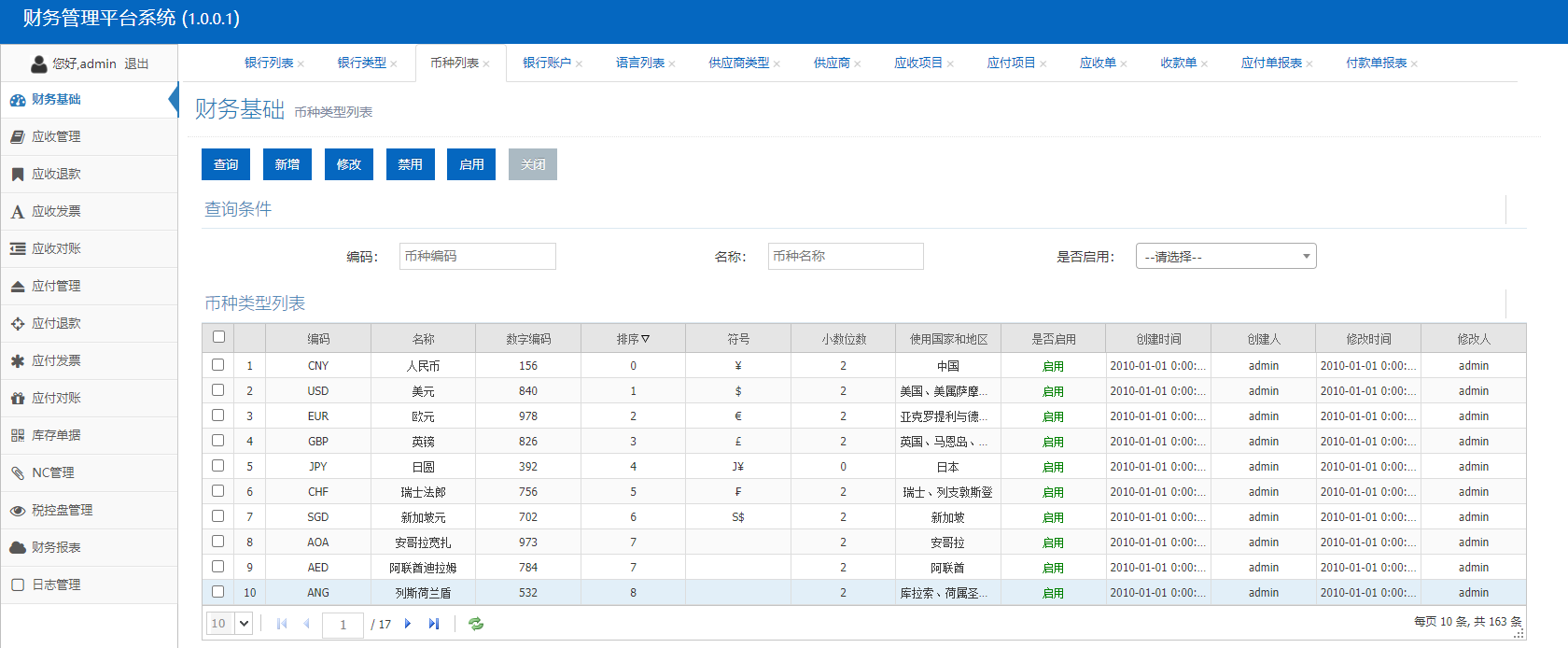Image resolution: width=1568 pixels, height=648 pixels.
Task: Click the 应付发票 asterisk icon
Action: pos(18,360)
